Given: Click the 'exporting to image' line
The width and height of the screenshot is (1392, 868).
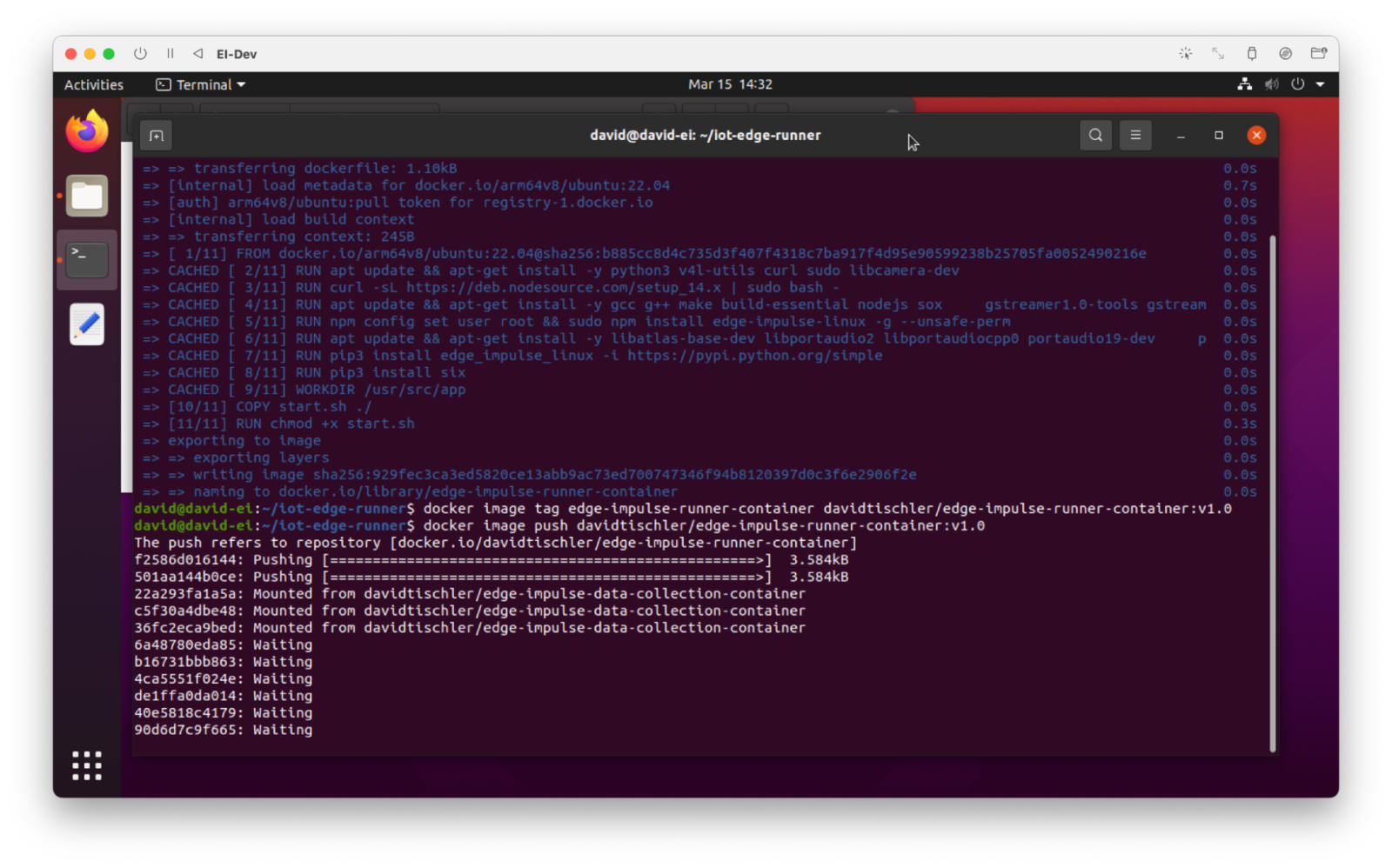Looking at the screenshot, I should [x=232, y=441].
